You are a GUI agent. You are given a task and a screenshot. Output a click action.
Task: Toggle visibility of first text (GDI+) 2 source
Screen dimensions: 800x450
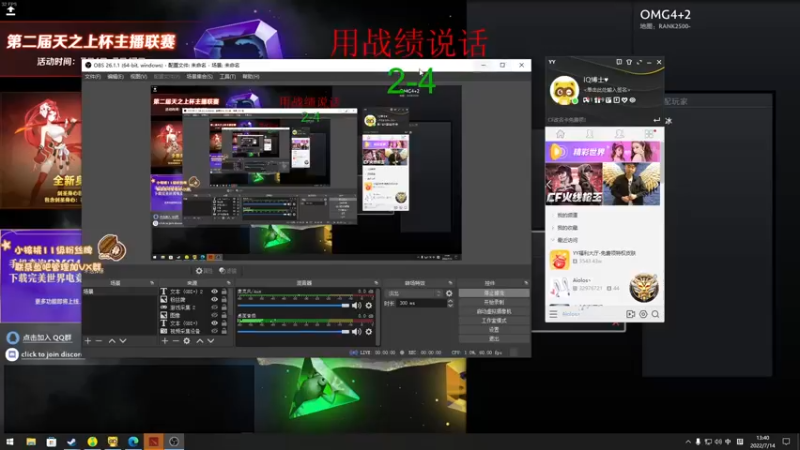pyautogui.click(x=214, y=292)
